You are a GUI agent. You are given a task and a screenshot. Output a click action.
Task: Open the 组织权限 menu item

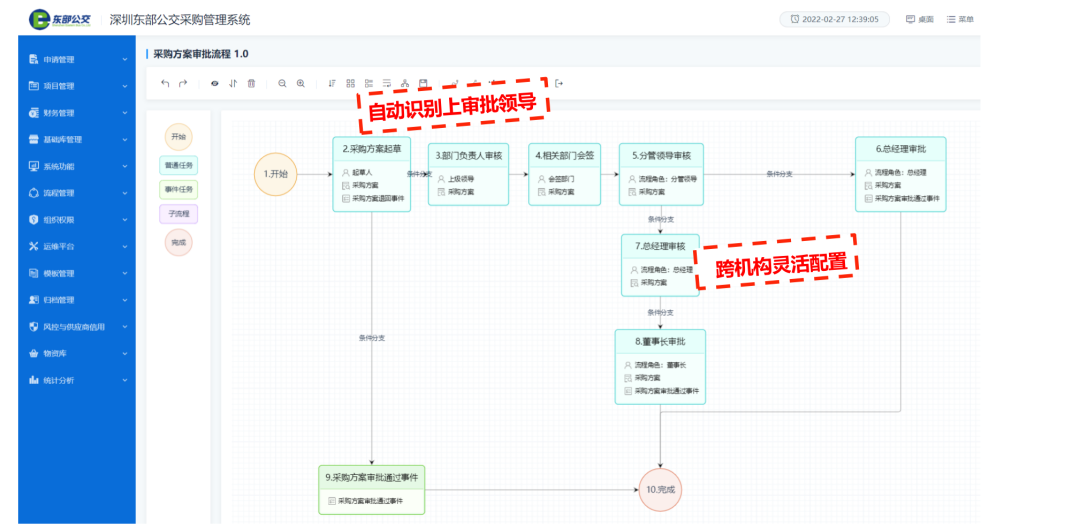78,220
